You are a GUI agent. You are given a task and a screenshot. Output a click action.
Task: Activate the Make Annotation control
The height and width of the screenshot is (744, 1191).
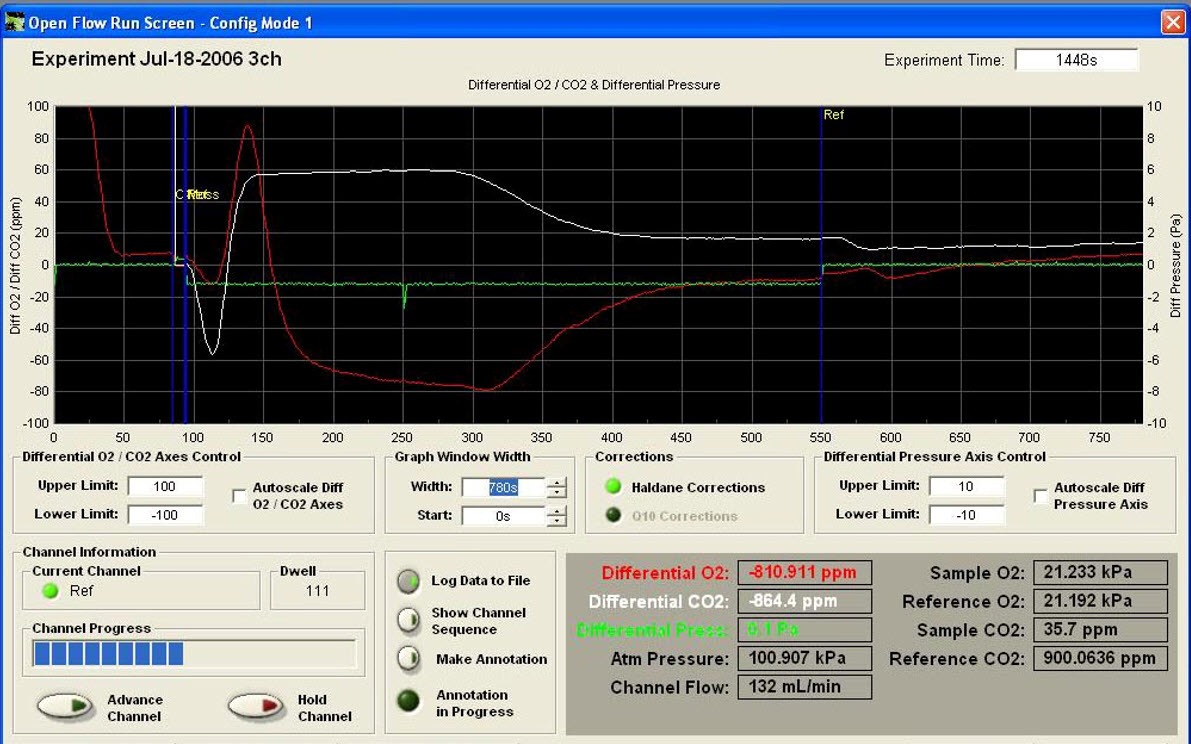click(x=408, y=660)
